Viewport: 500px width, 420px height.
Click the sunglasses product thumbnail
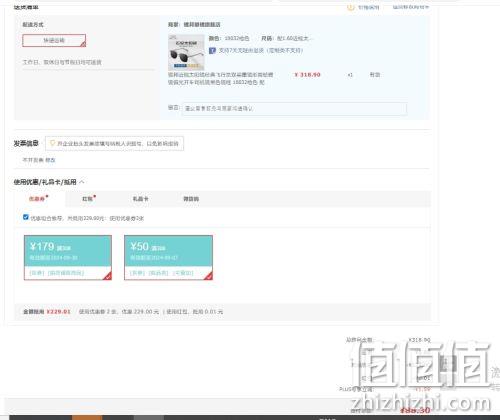click(186, 52)
